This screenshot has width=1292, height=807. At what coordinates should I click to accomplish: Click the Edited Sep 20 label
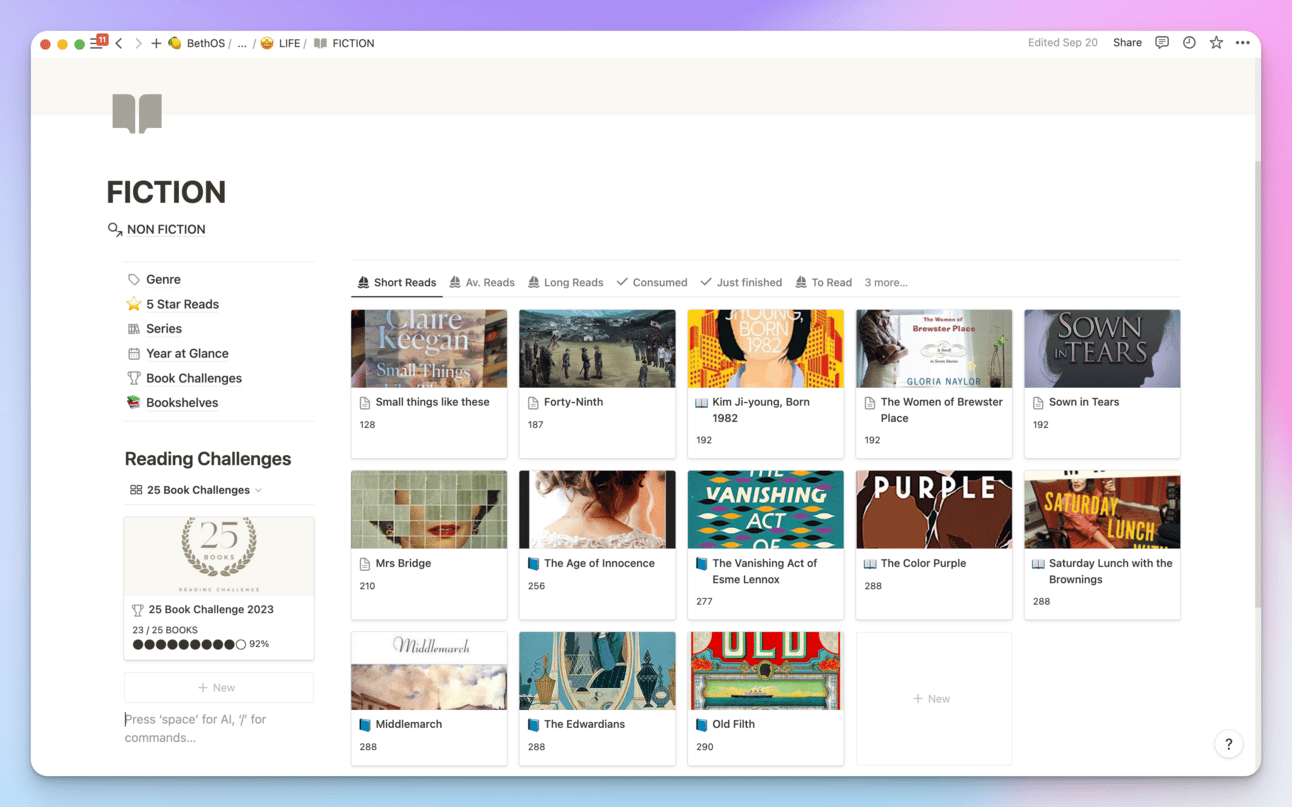(x=1062, y=43)
